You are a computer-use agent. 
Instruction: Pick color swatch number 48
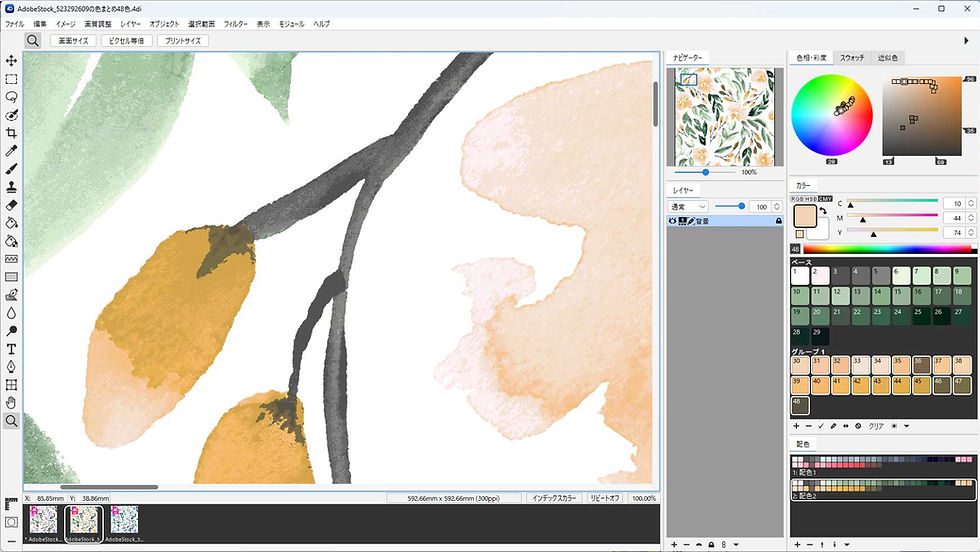[x=800, y=405]
